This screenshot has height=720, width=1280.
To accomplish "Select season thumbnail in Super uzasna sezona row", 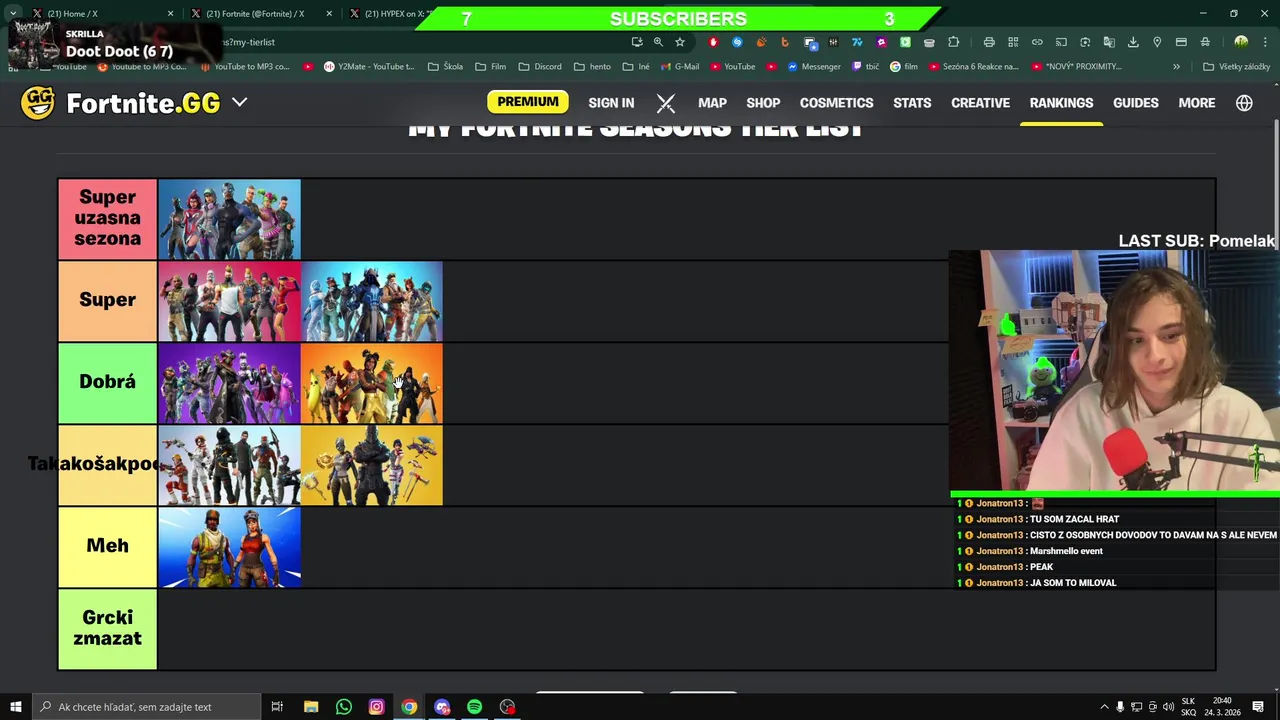I will [229, 219].
